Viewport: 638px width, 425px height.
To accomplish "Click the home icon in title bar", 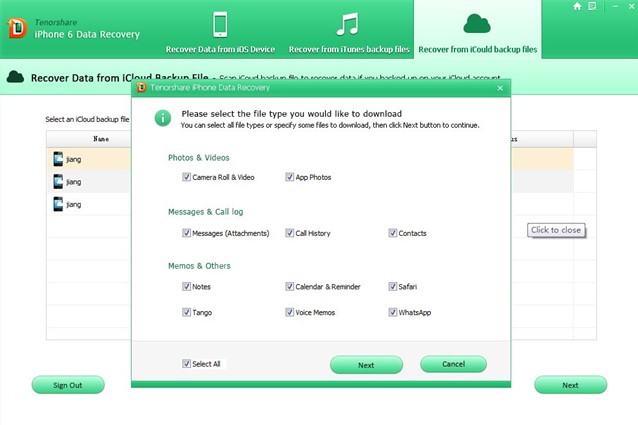I will (x=577, y=6).
